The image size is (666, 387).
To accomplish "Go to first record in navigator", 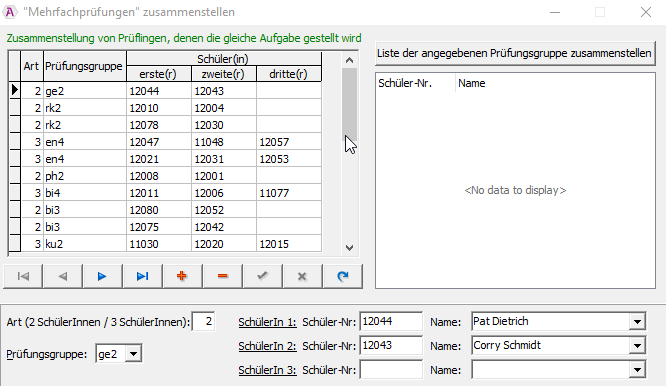I will pyautogui.click(x=23, y=276).
